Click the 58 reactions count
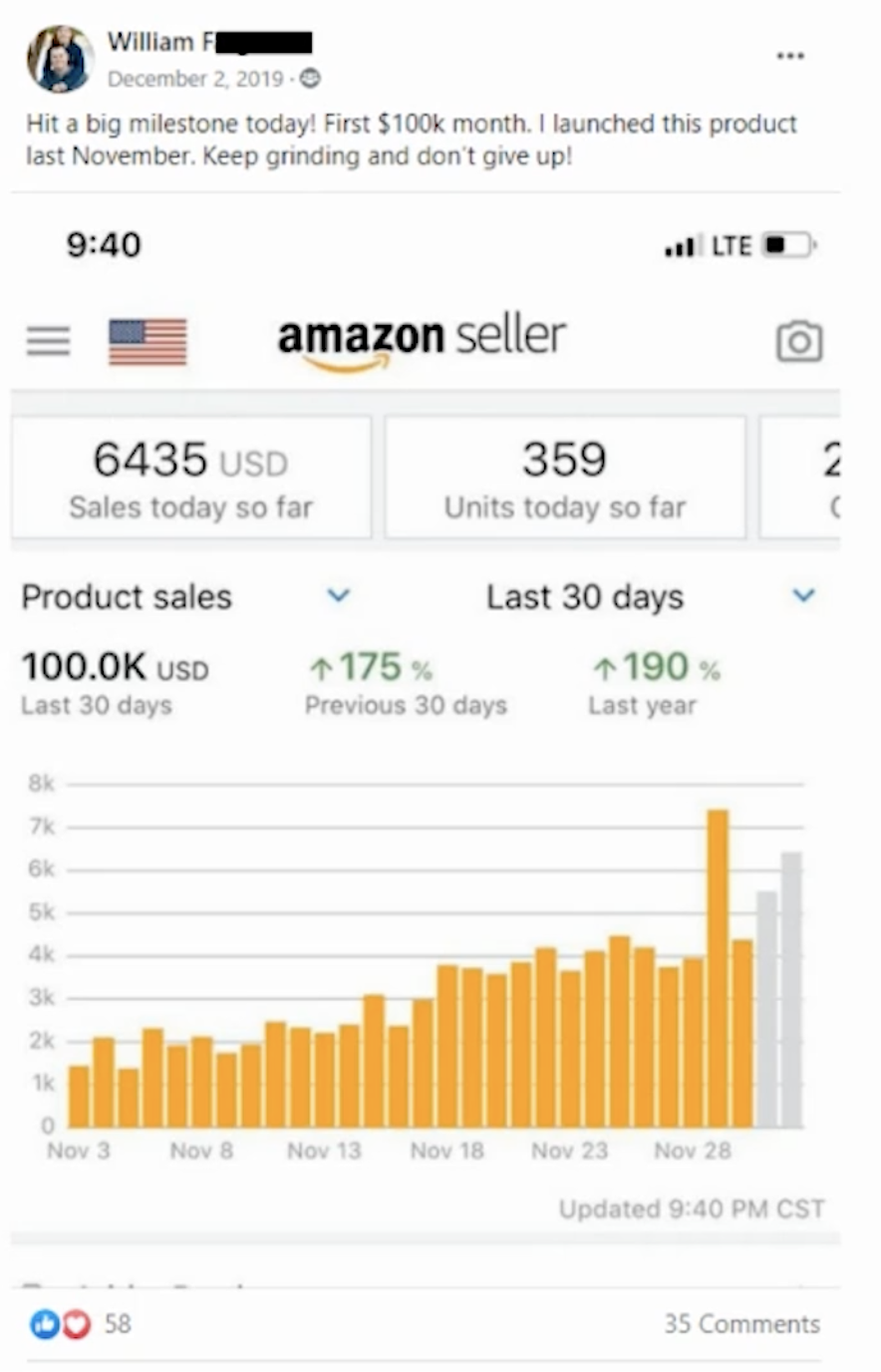881x1372 pixels. pyautogui.click(x=118, y=1324)
